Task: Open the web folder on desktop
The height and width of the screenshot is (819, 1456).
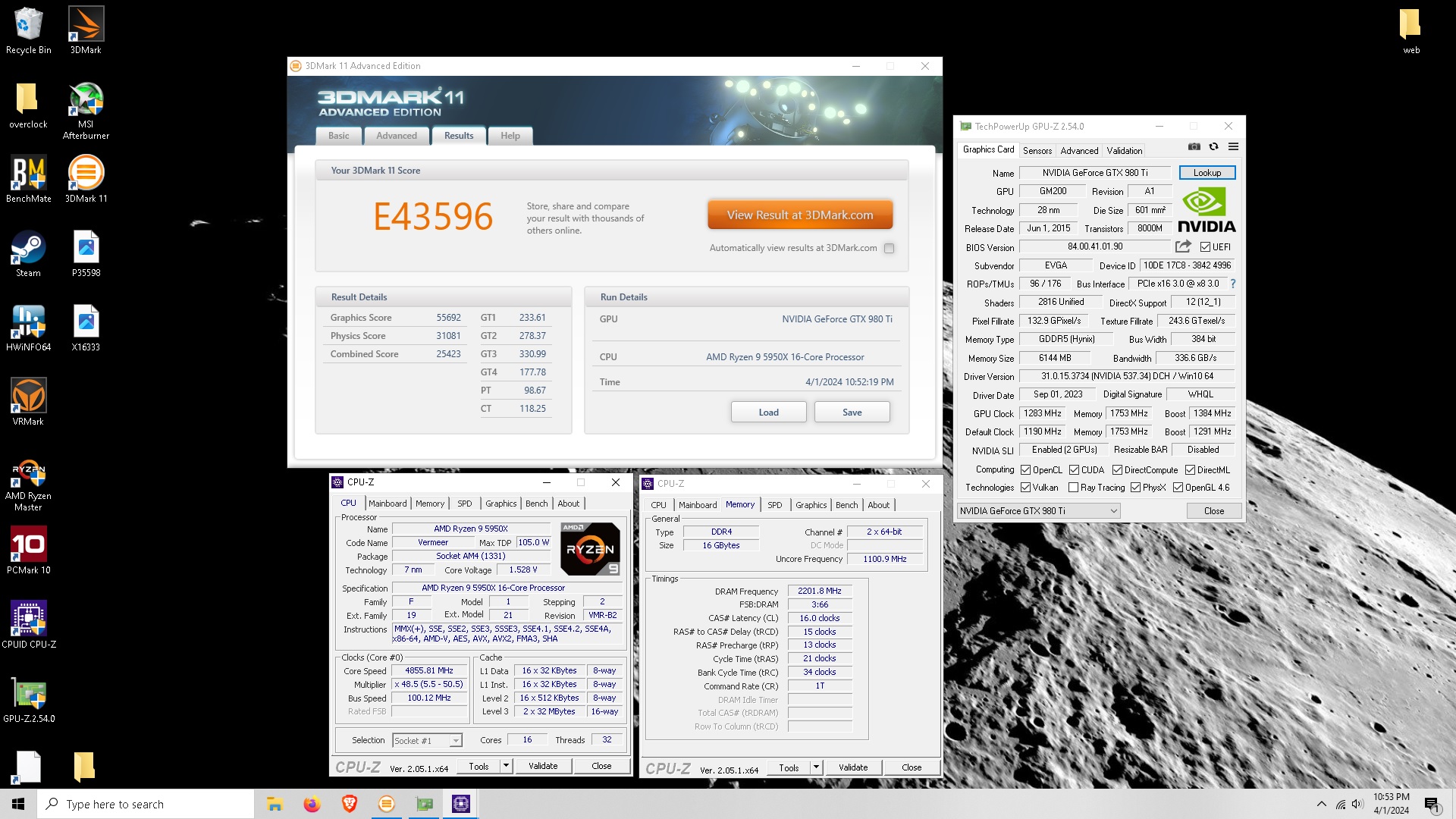Action: (x=1410, y=30)
